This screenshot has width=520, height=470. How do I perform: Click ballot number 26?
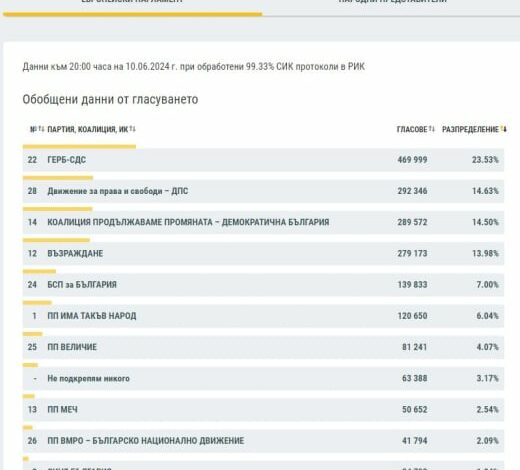(32, 441)
